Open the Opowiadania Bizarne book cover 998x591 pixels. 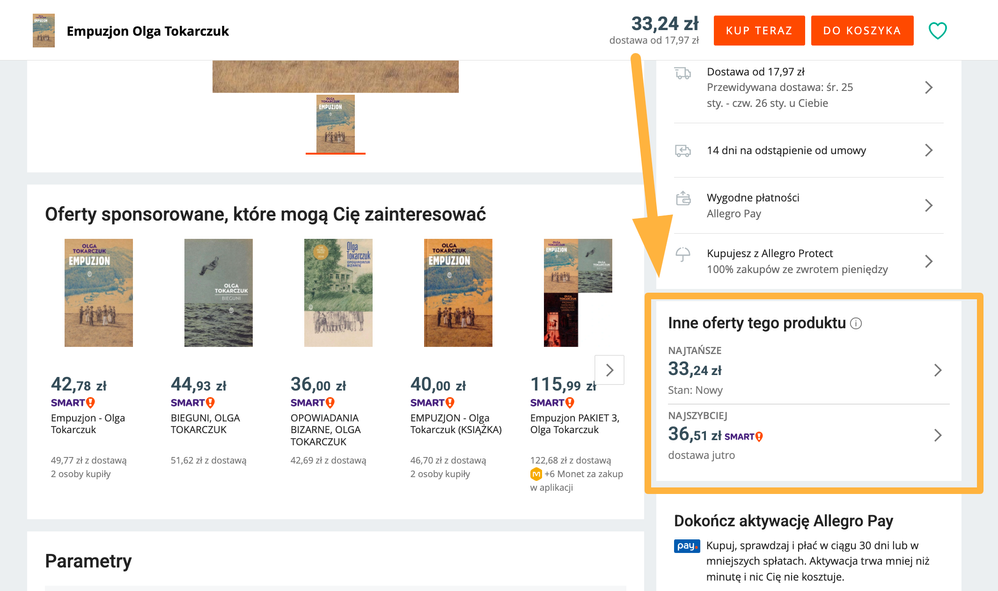click(338, 293)
